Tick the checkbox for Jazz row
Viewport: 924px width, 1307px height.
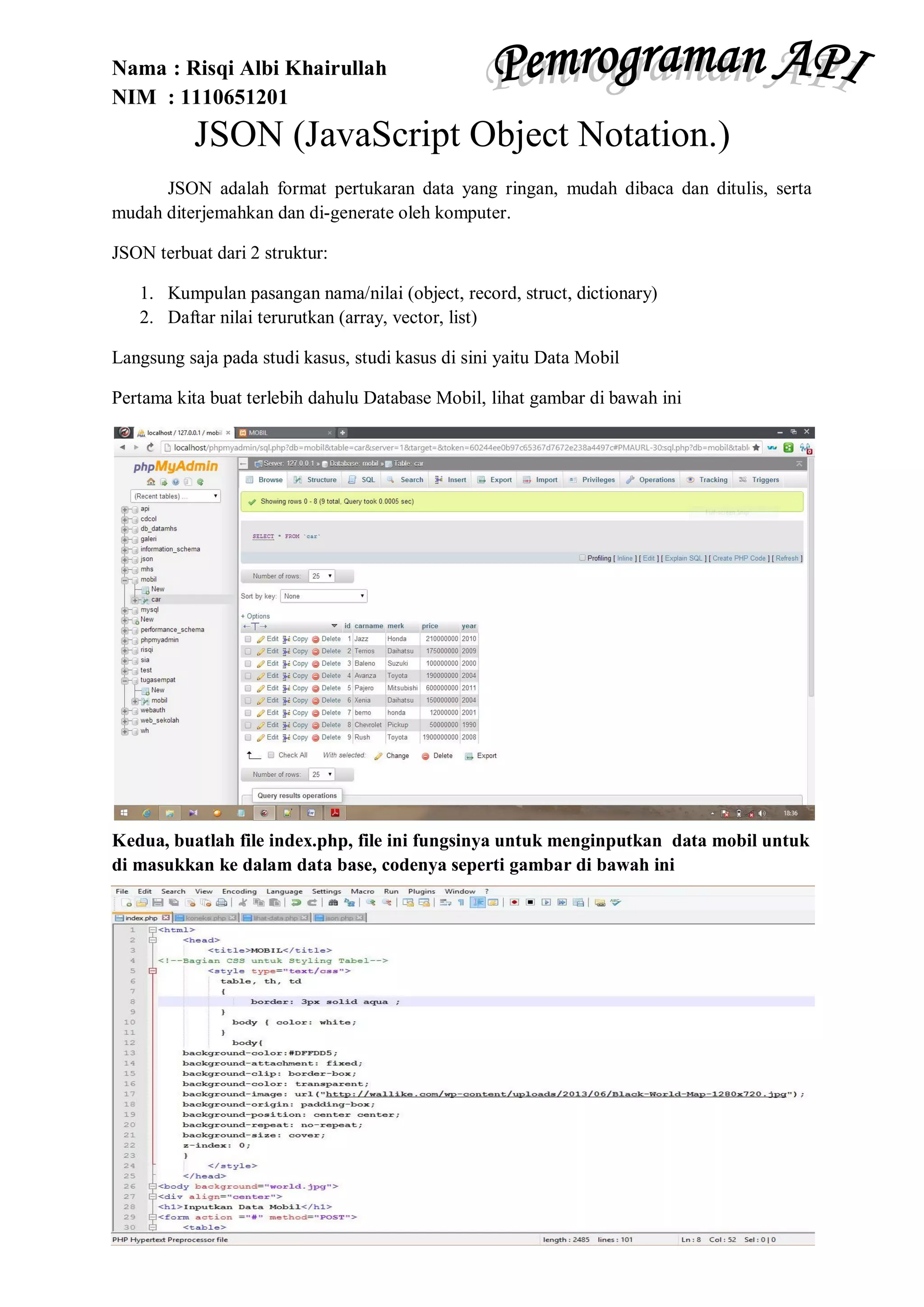coord(248,639)
